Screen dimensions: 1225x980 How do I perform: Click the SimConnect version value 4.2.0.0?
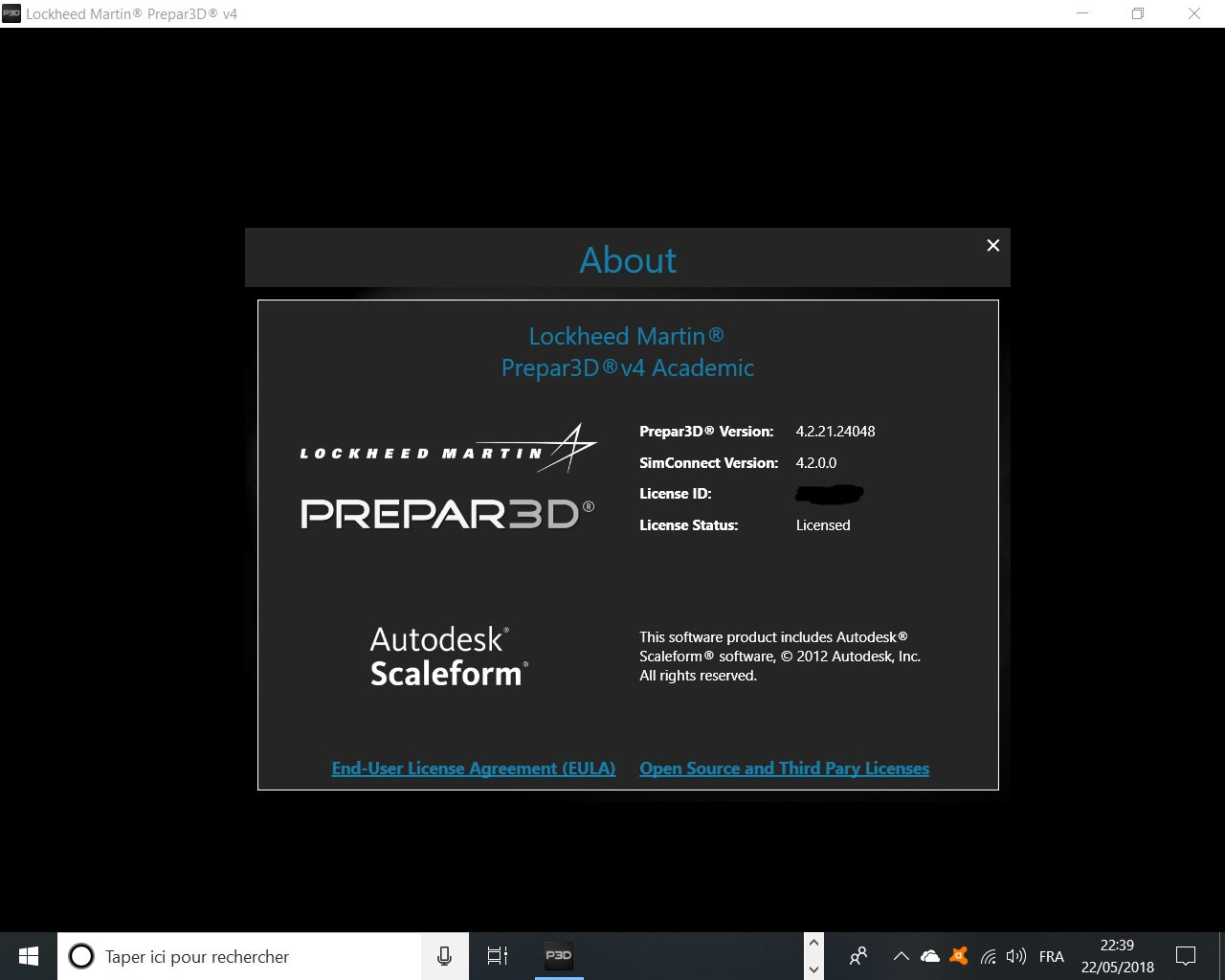(x=816, y=463)
